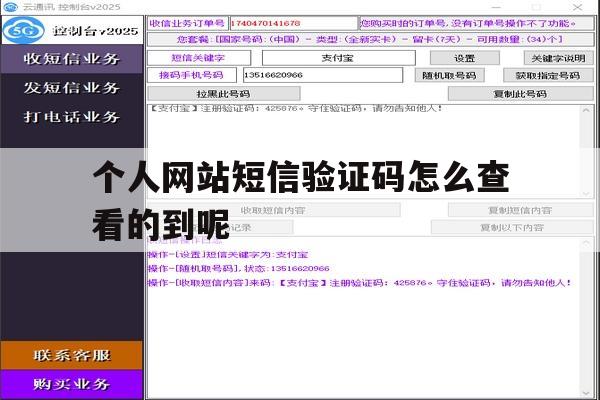This screenshot has height=400, width=600.
Task: Click the package info text 您套餐
Action: (x=370, y=39)
